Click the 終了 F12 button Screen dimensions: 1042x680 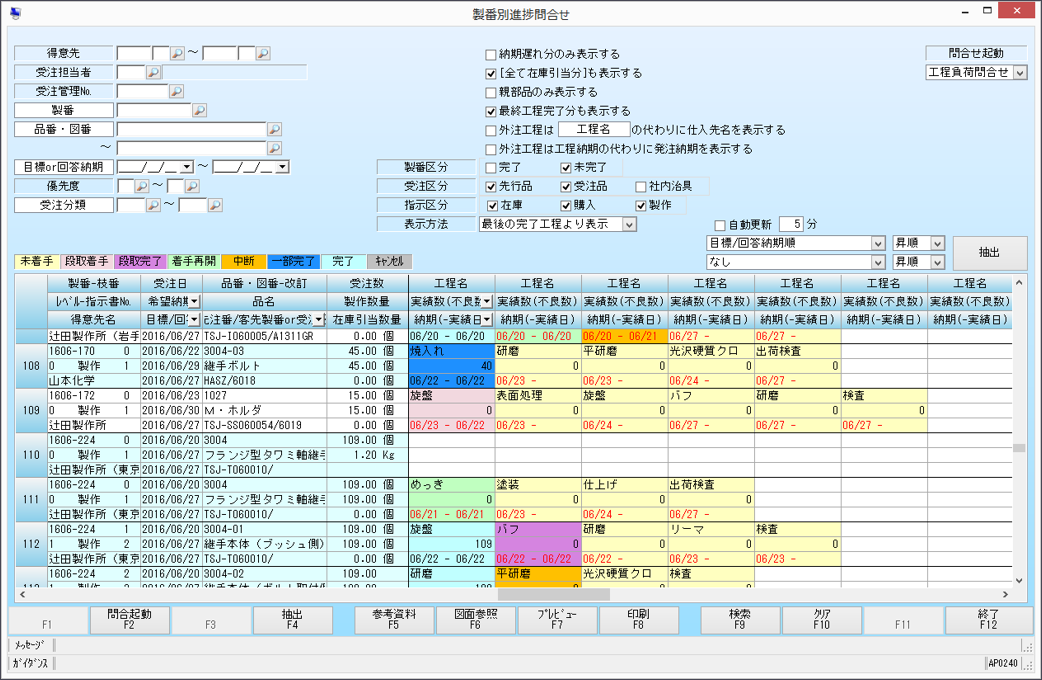point(988,619)
